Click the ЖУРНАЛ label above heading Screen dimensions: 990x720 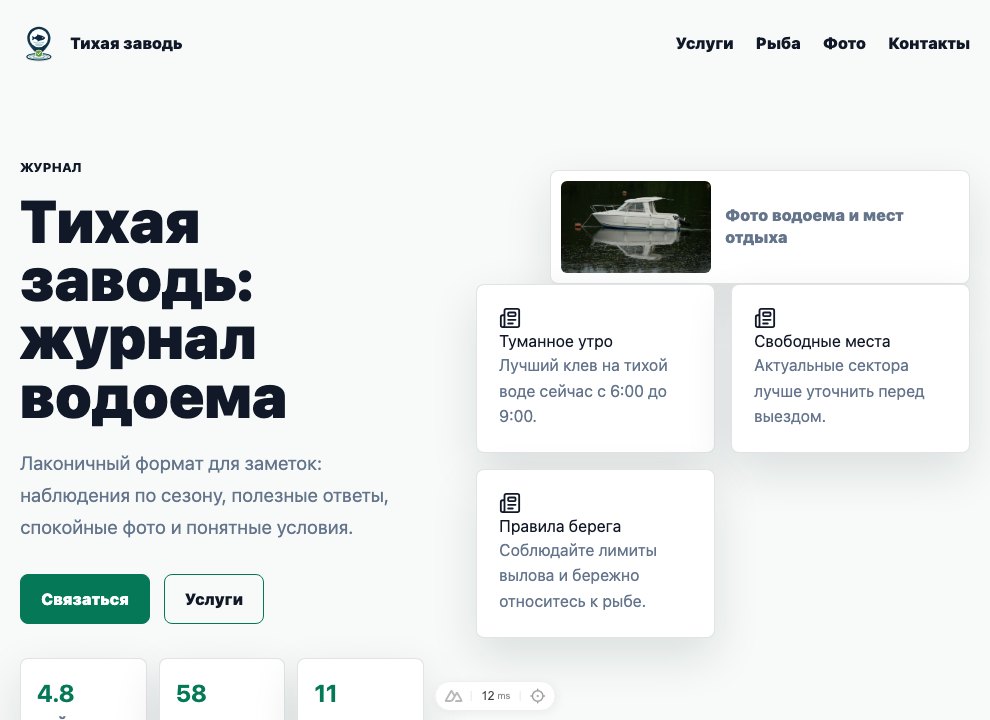pos(51,167)
